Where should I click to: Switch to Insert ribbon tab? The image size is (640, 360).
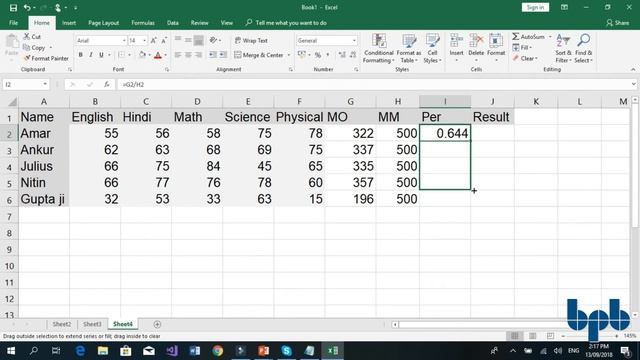pyautogui.click(x=69, y=23)
